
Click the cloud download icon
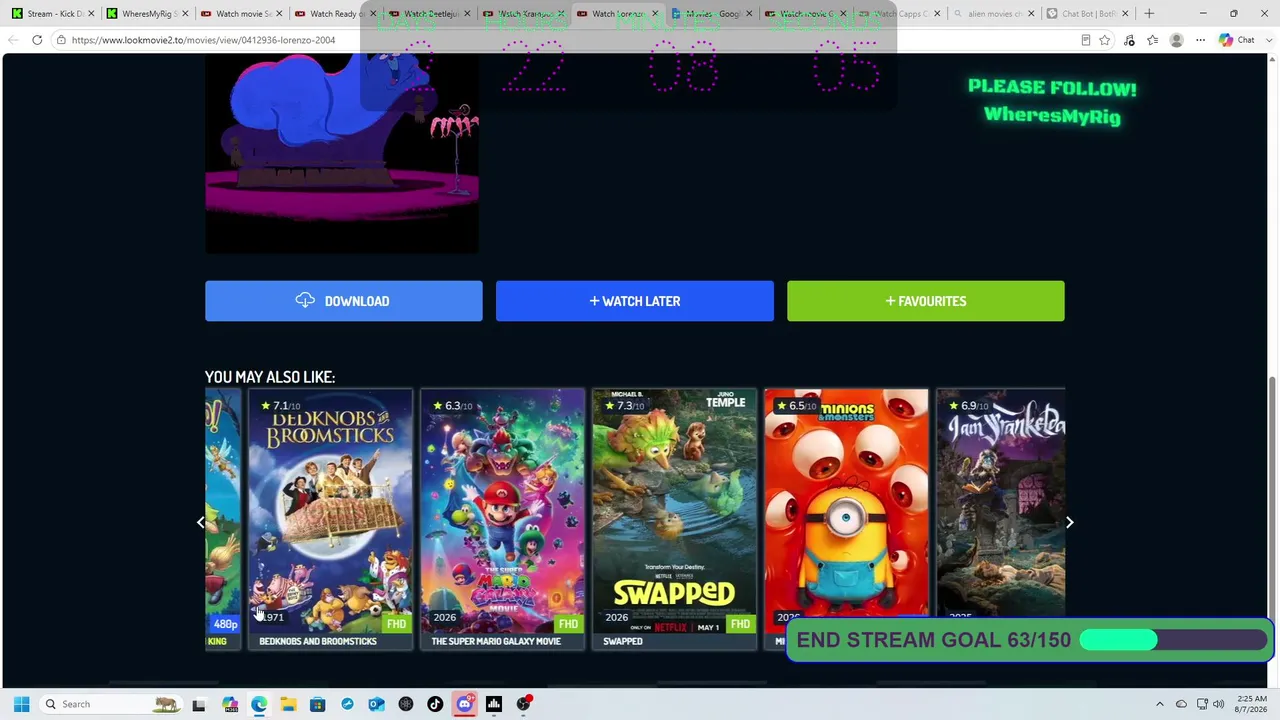click(305, 300)
